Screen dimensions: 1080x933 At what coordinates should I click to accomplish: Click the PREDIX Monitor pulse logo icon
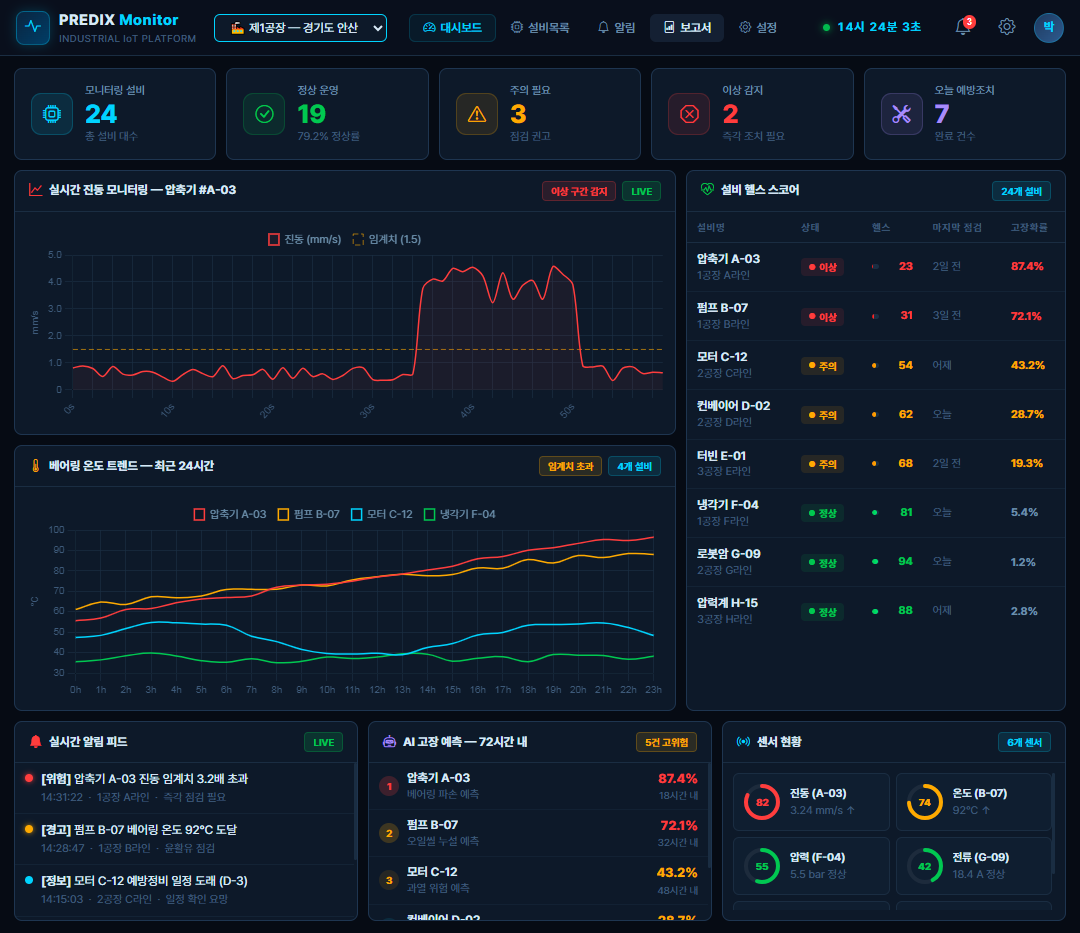click(33, 28)
